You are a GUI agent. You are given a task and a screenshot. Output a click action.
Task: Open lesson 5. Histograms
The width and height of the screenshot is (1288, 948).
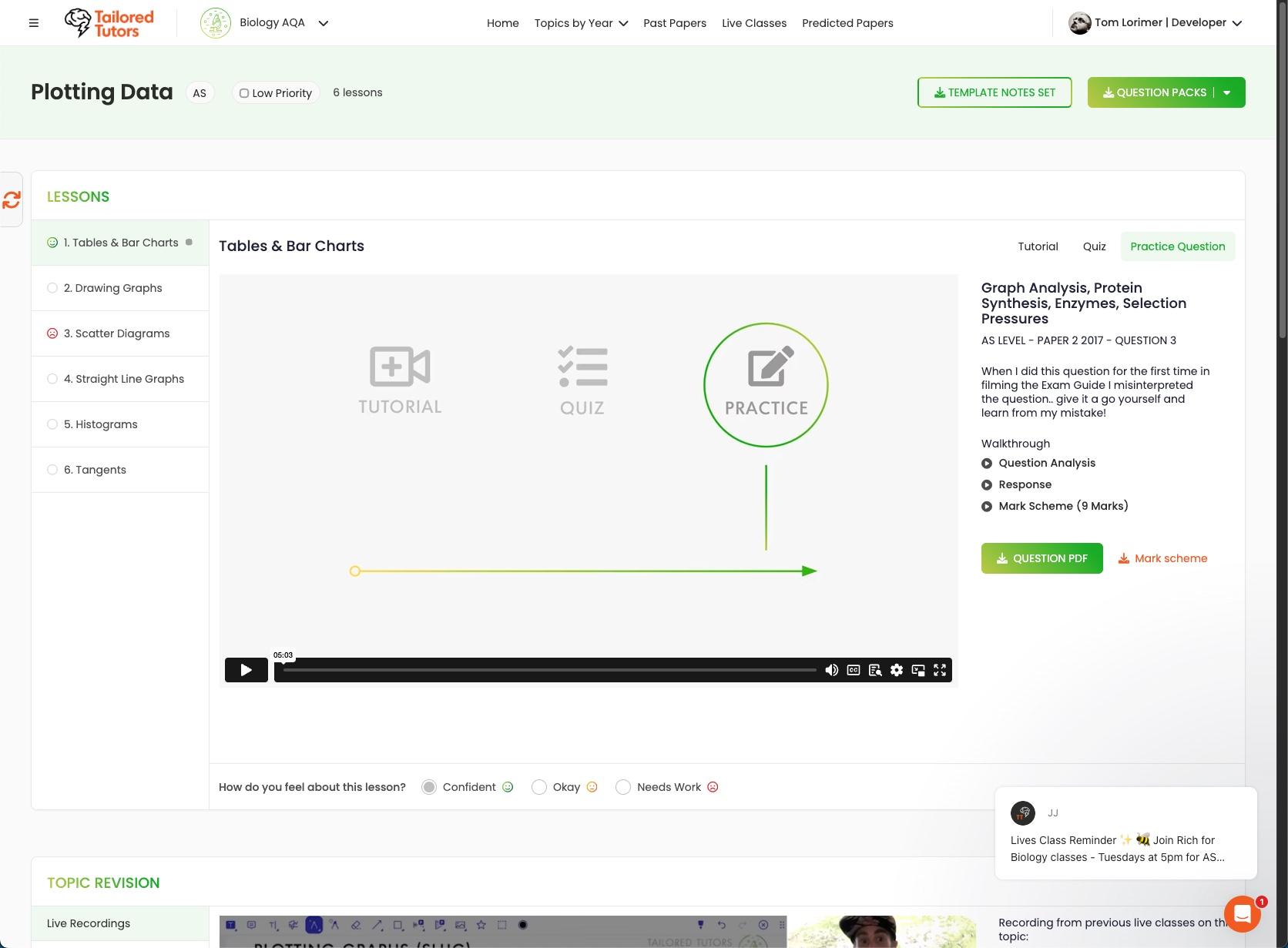point(120,424)
